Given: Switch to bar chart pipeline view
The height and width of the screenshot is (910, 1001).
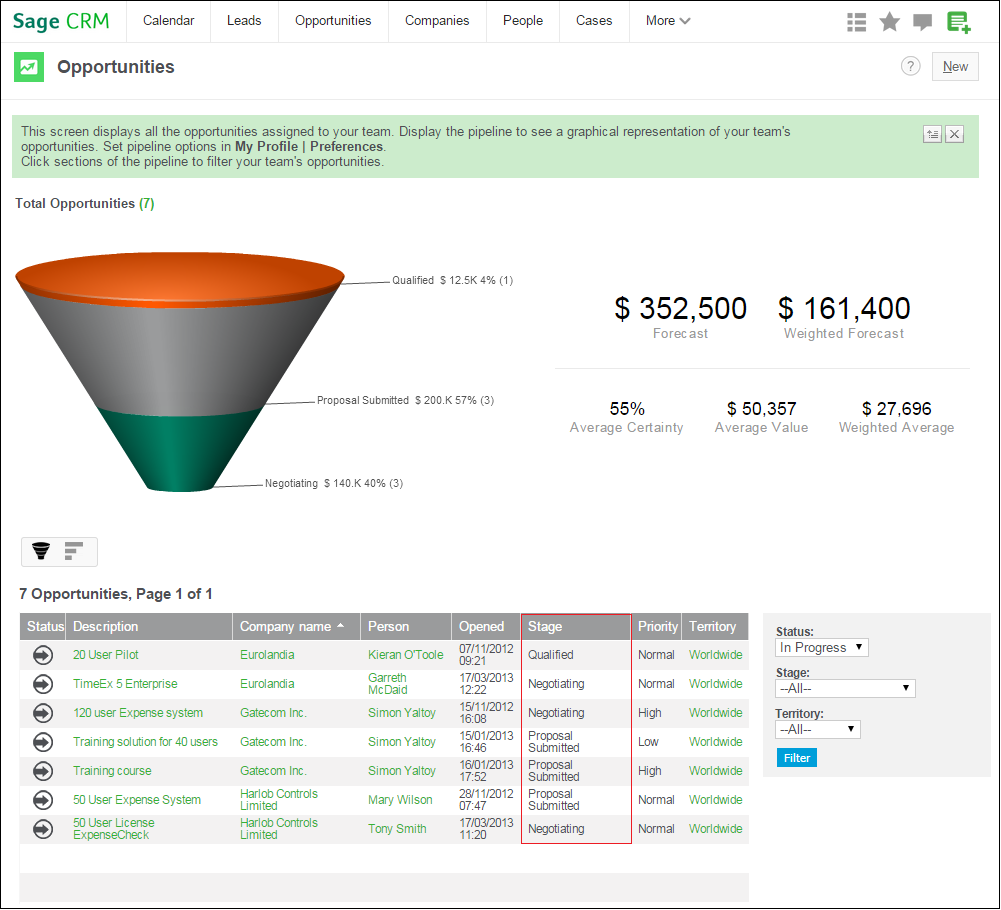Looking at the screenshot, I should tap(74, 551).
